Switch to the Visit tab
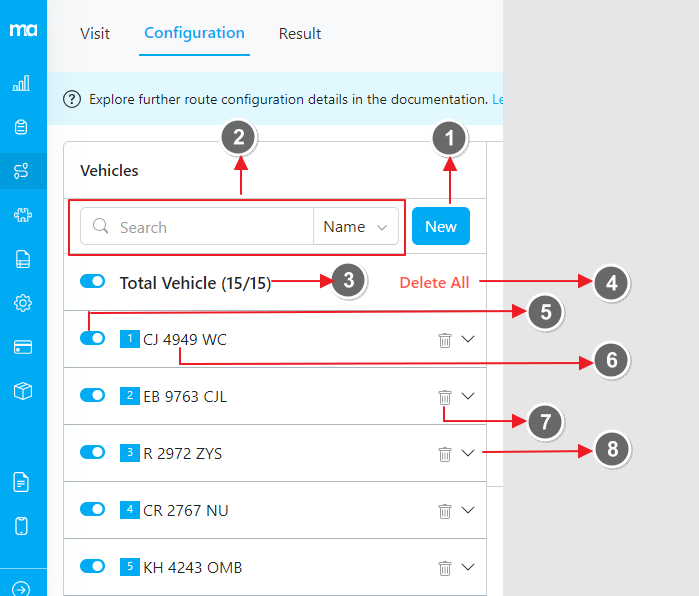 (x=95, y=34)
